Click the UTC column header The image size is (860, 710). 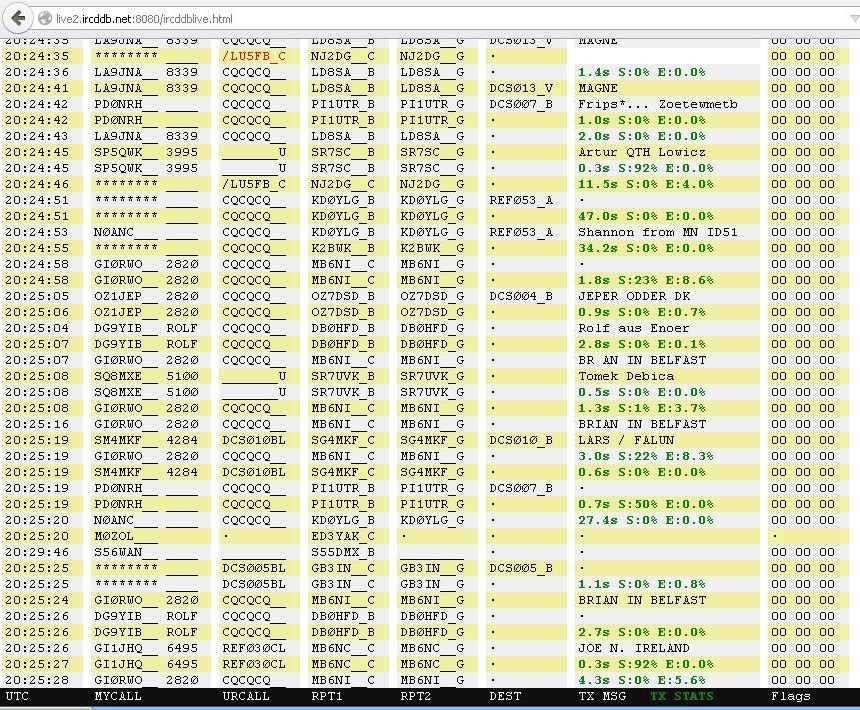point(17,696)
